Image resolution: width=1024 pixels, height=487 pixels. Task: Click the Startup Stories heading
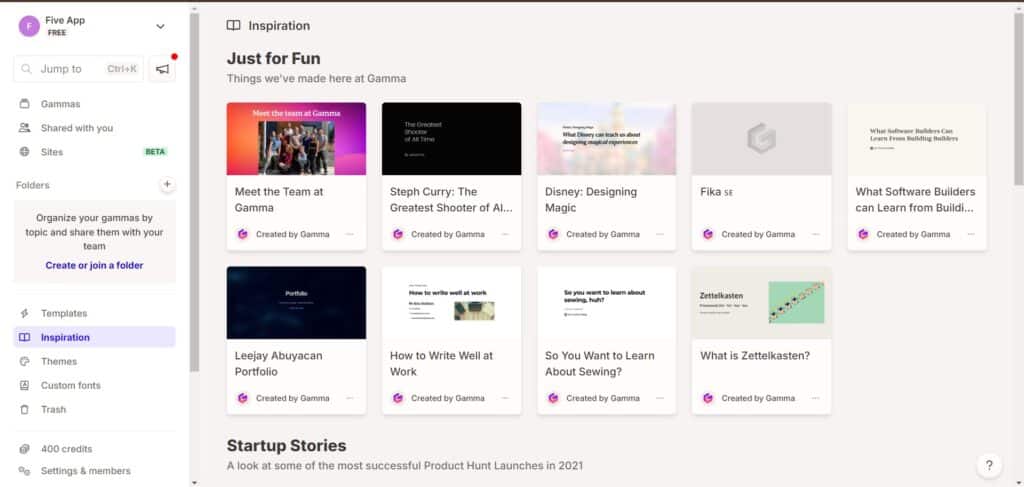(x=287, y=446)
